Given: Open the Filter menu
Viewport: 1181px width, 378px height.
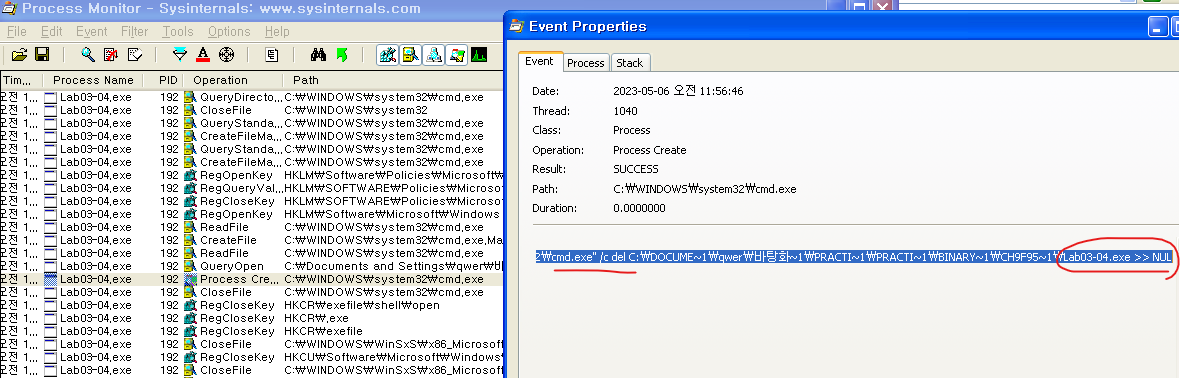Looking at the screenshot, I should [x=135, y=32].
